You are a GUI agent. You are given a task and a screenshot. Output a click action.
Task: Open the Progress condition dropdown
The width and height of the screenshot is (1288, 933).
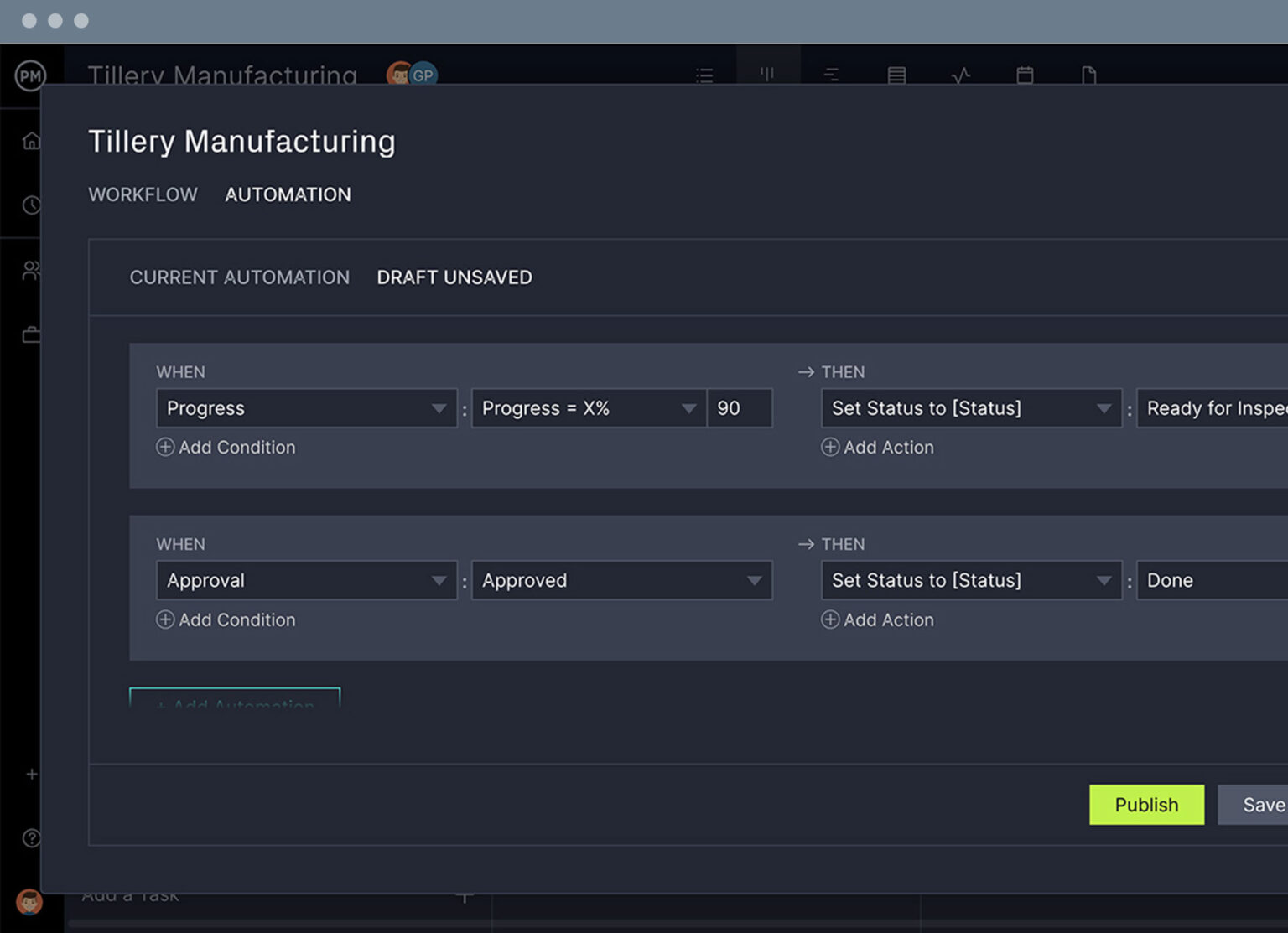[306, 408]
